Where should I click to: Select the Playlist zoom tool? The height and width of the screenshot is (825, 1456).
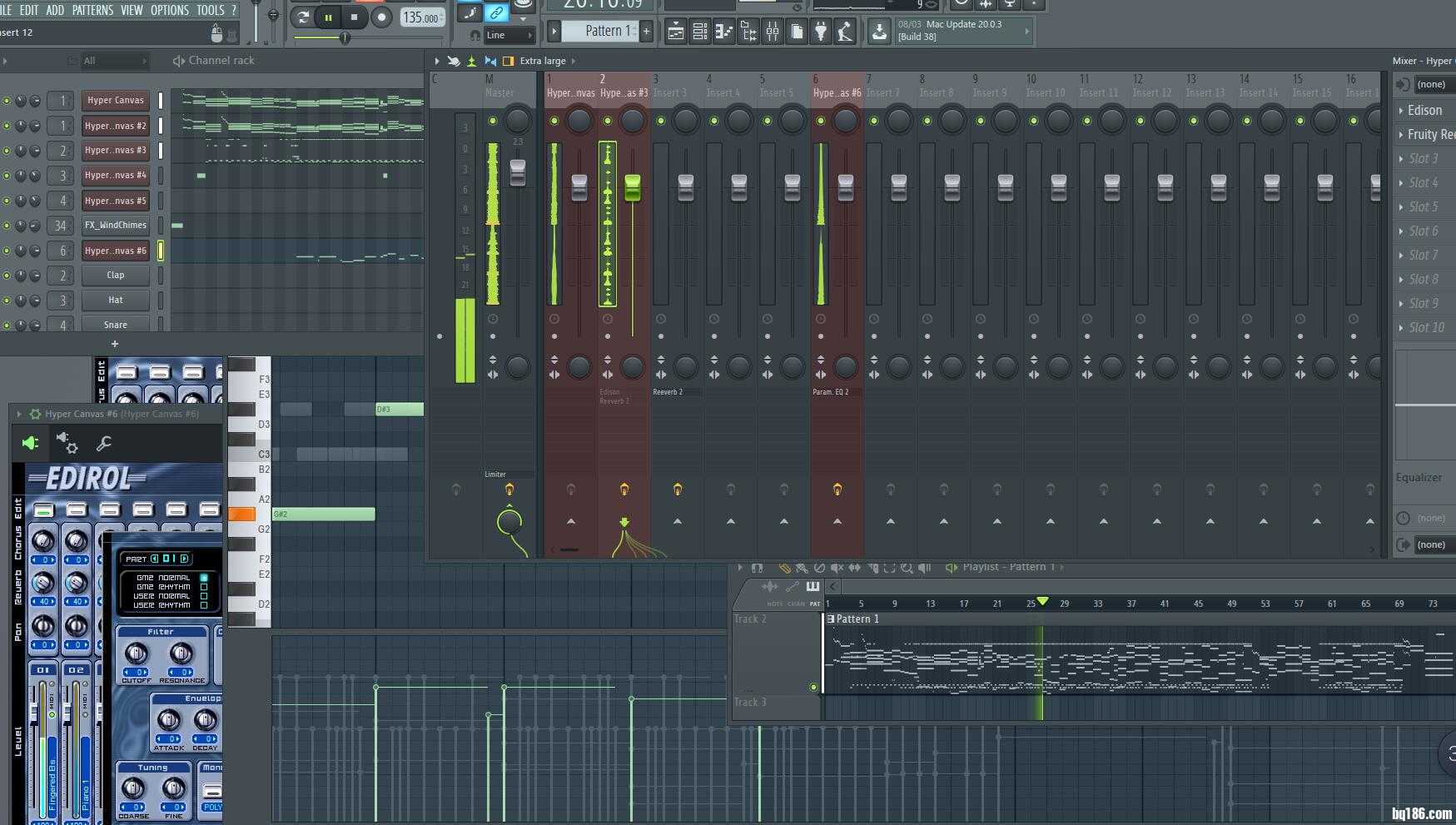click(907, 568)
